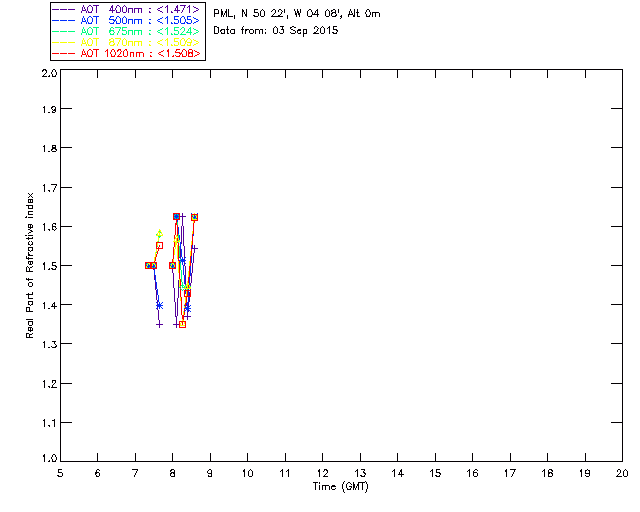Click the AOT 675nm legend entry
Viewport: 640px width, 512px height.
click(x=126, y=31)
